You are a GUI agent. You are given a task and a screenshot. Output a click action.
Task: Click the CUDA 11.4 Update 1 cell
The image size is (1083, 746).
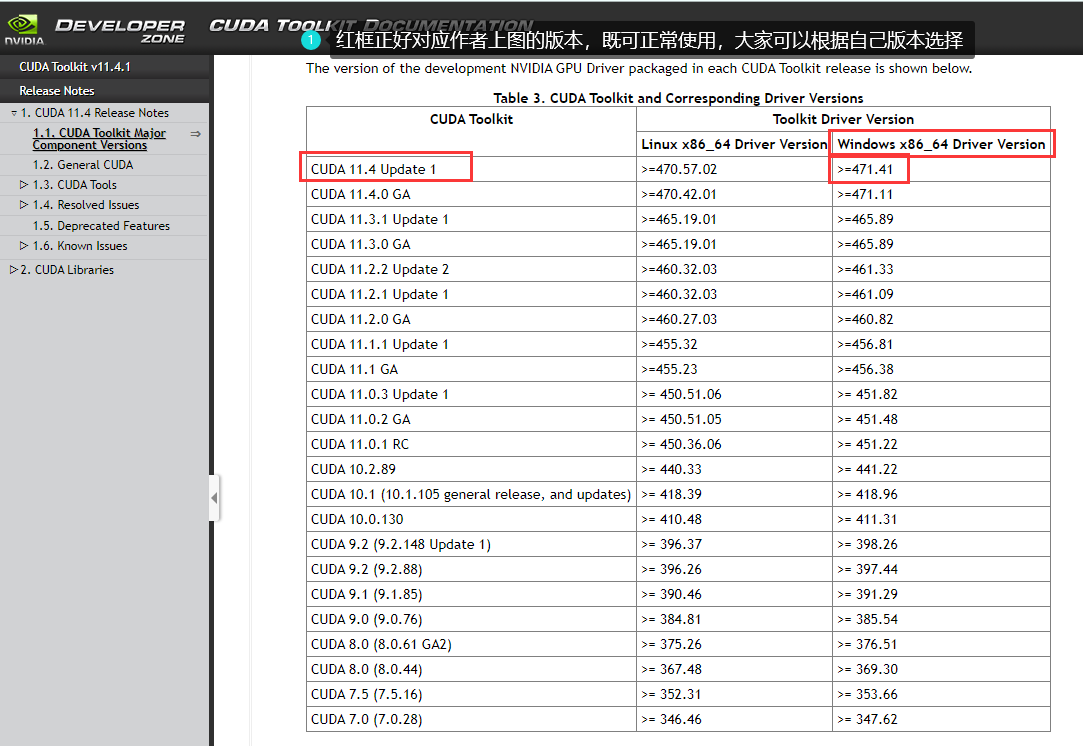tap(471, 169)
